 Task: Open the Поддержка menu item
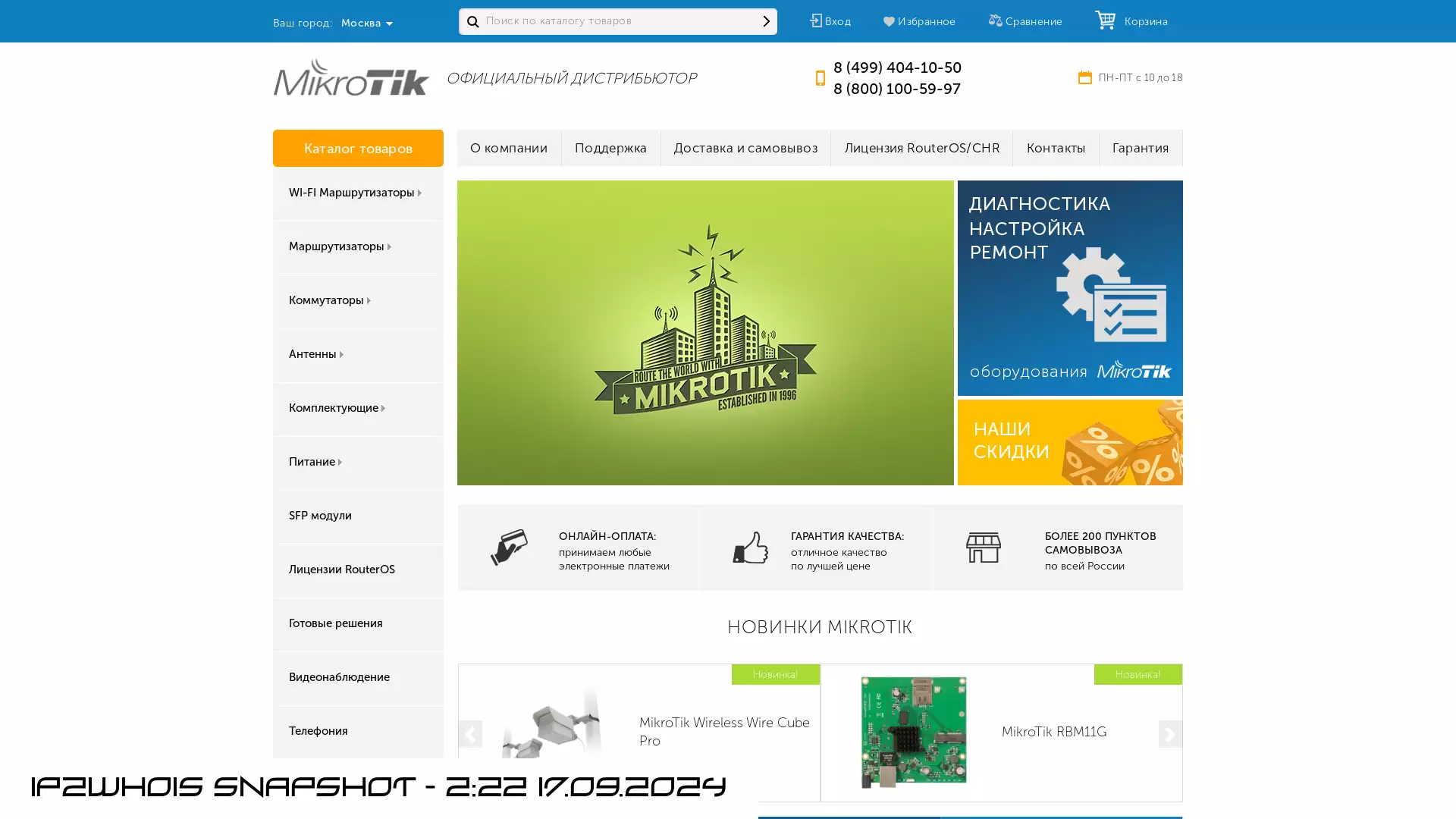click(610, 148)
